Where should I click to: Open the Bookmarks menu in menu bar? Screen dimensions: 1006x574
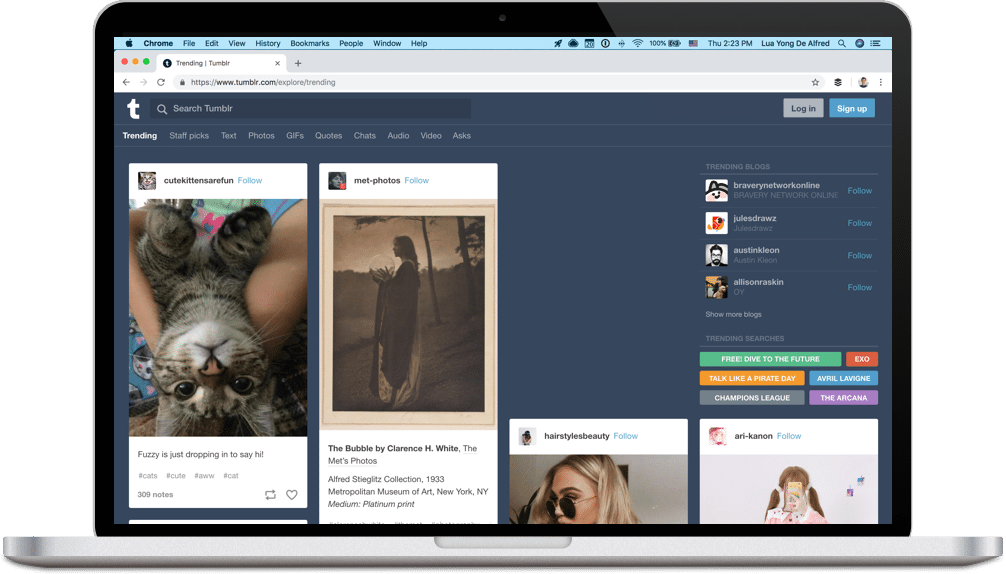309,44
